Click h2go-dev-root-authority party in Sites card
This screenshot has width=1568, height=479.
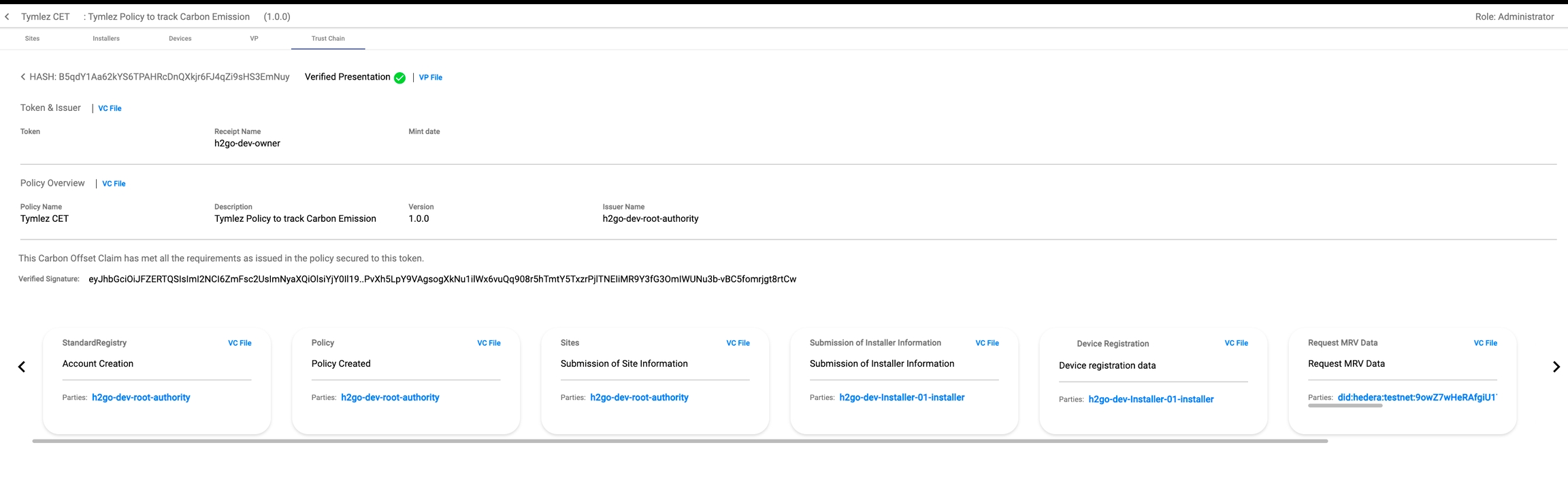639,397
